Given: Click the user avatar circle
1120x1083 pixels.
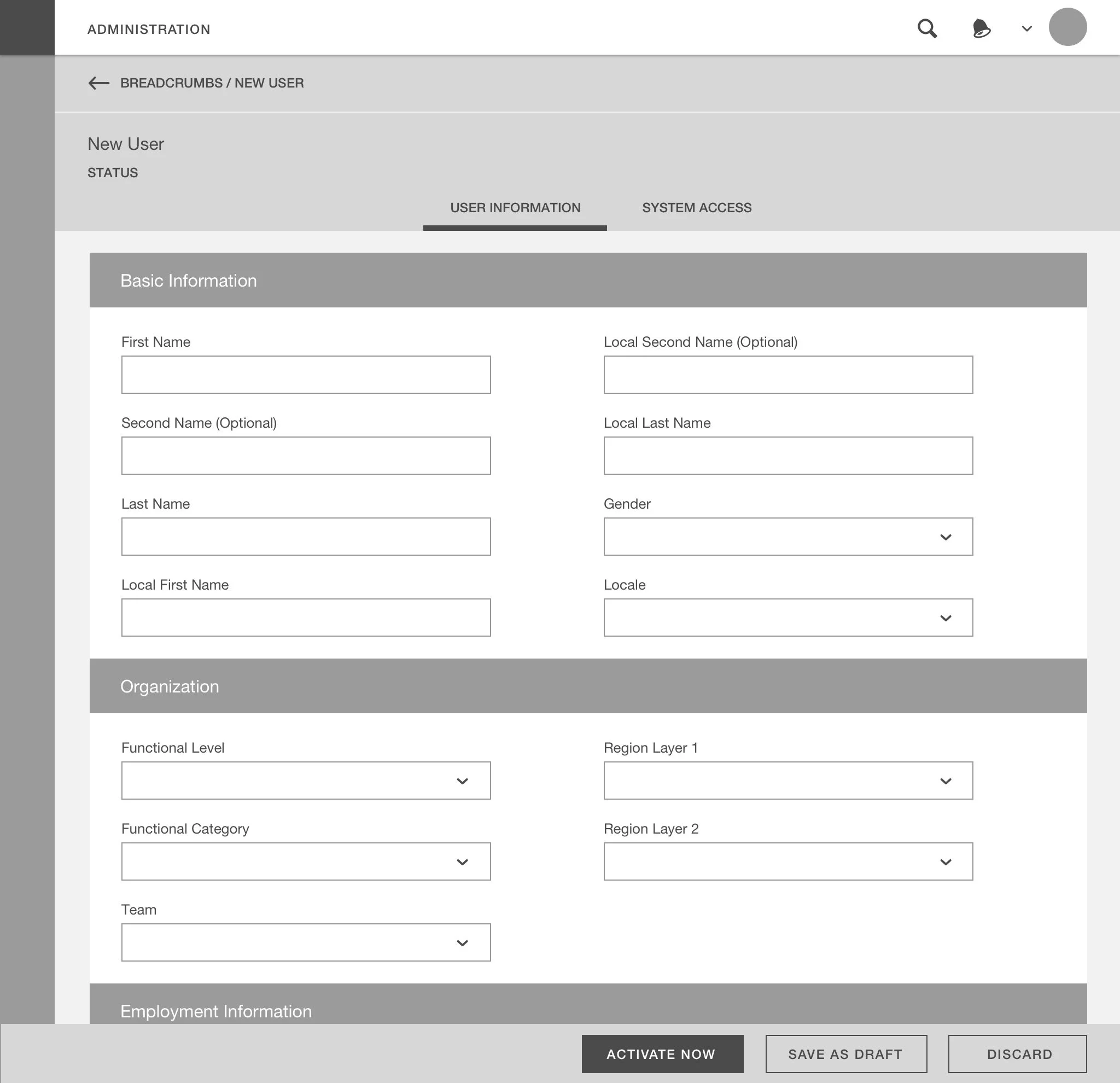Looking at the screenshot, I should 1067,27.
